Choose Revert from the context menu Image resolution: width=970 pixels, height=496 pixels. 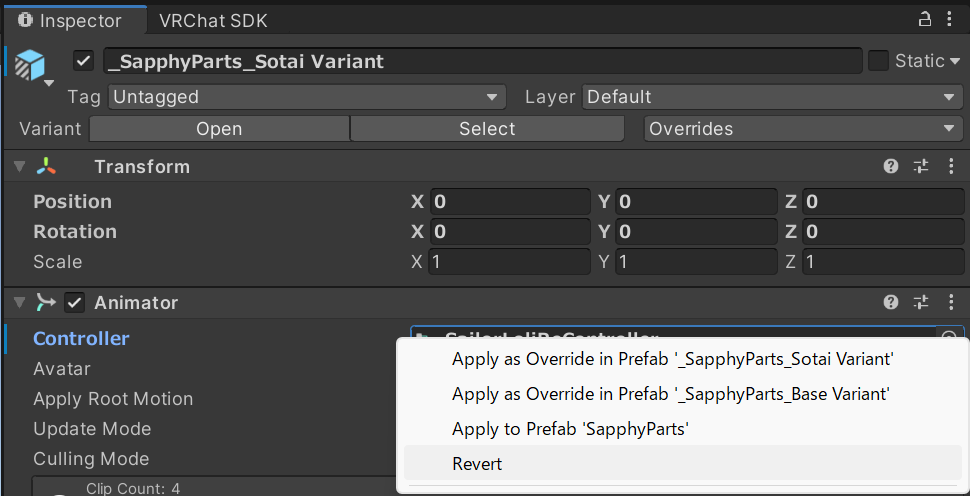[x=478, y=464]
